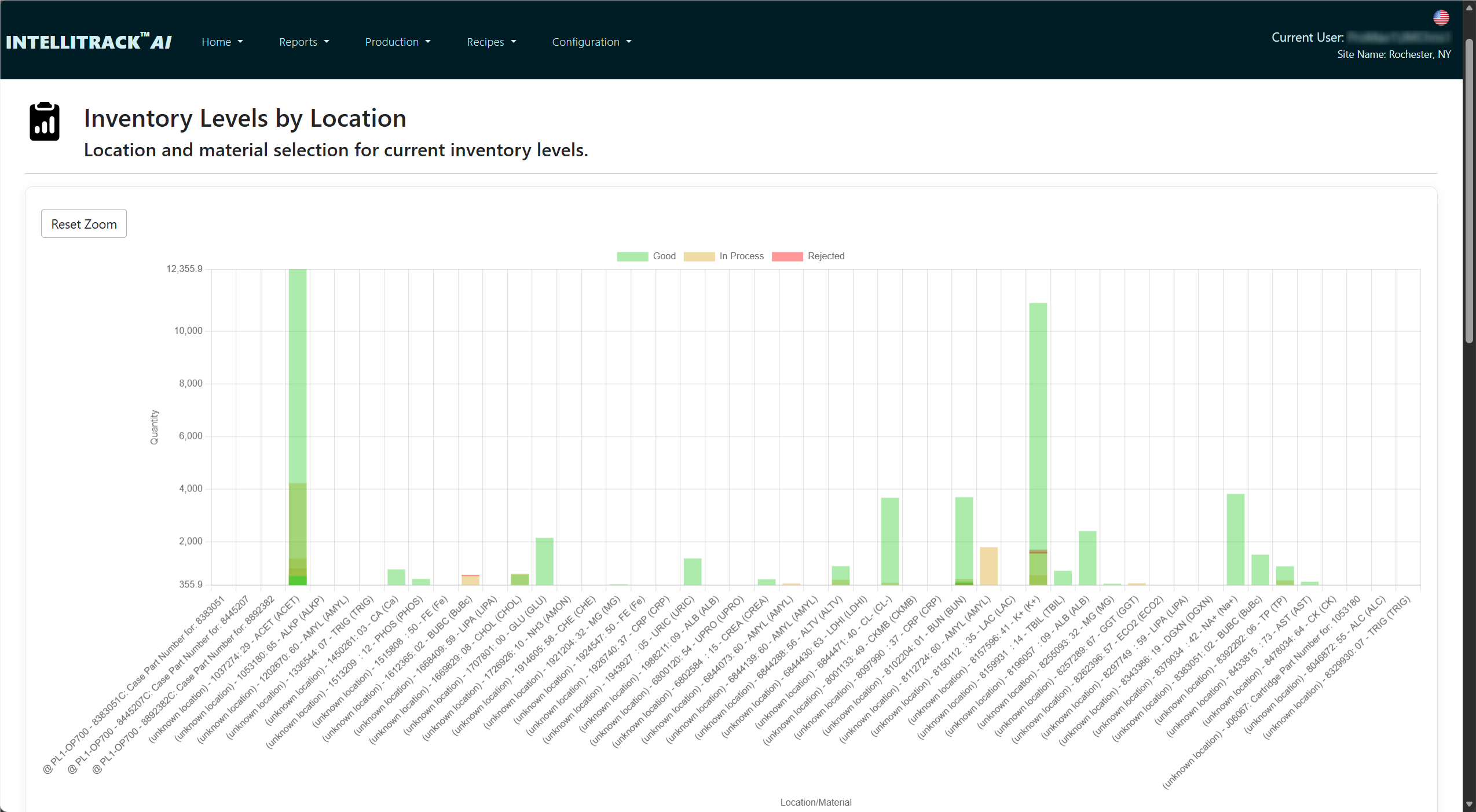Screen dimensions: 1476x812
Task: Expand the Recipes menu
Action: click(x=491, y=42)
